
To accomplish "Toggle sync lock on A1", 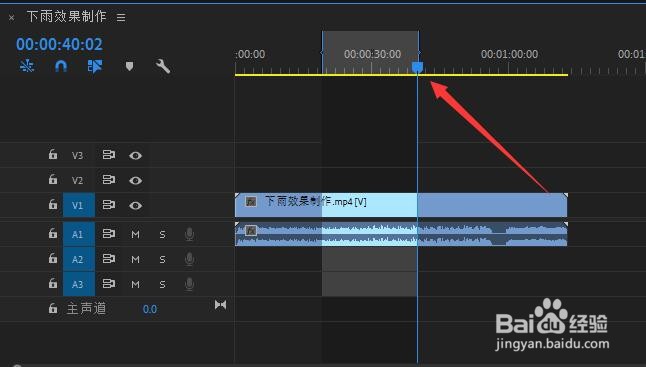I will pos(109,234).
